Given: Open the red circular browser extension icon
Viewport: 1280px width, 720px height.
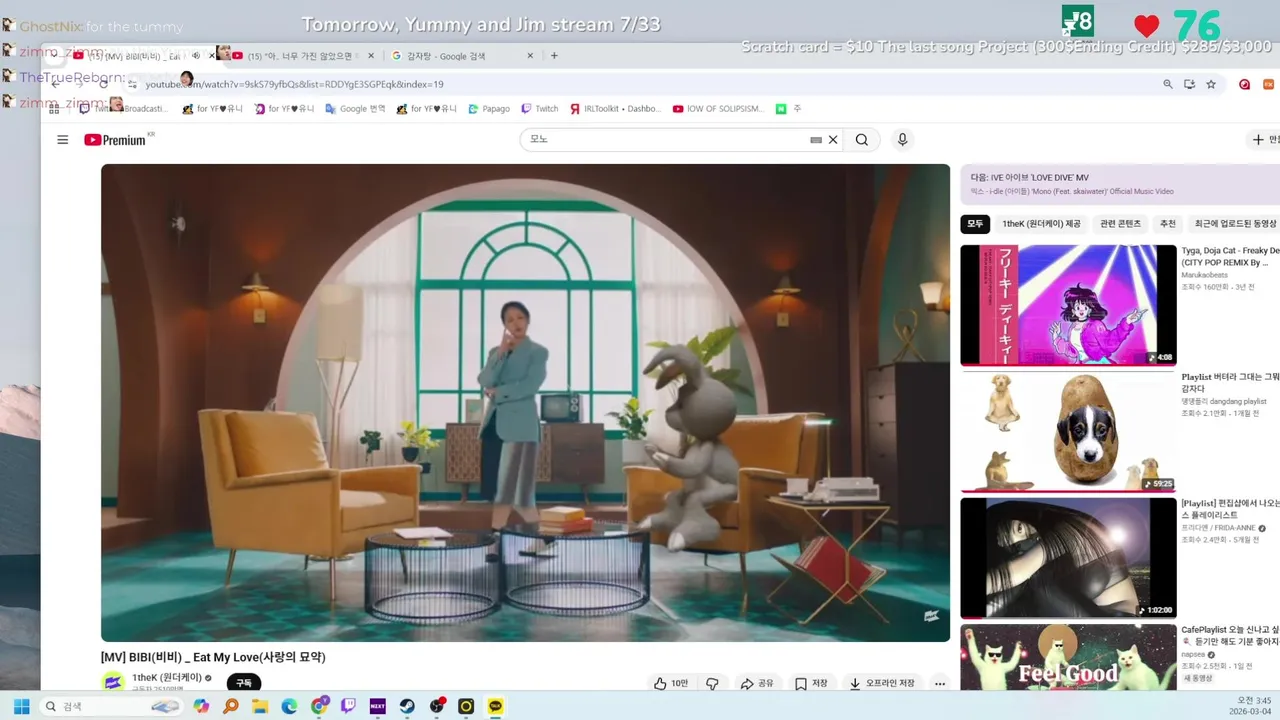Looking at the screenshot, I should (1244, 85).
